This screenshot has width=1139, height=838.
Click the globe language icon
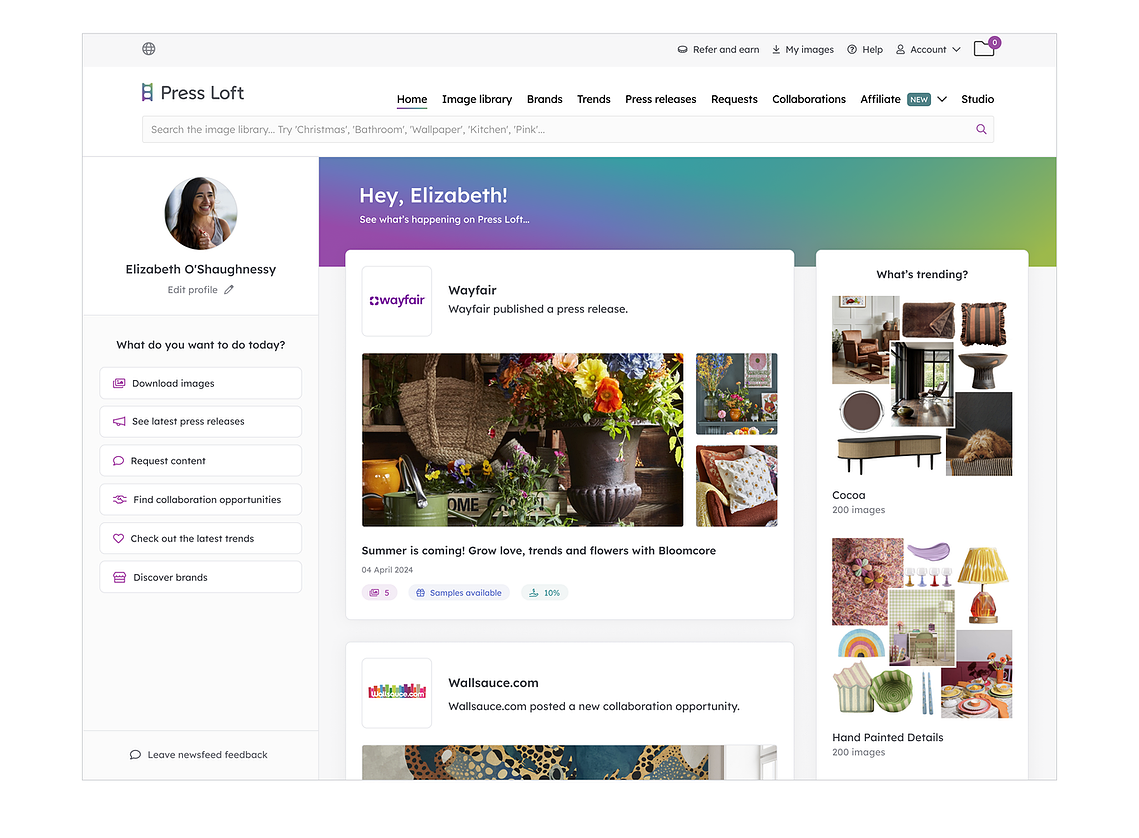[148, 49]
